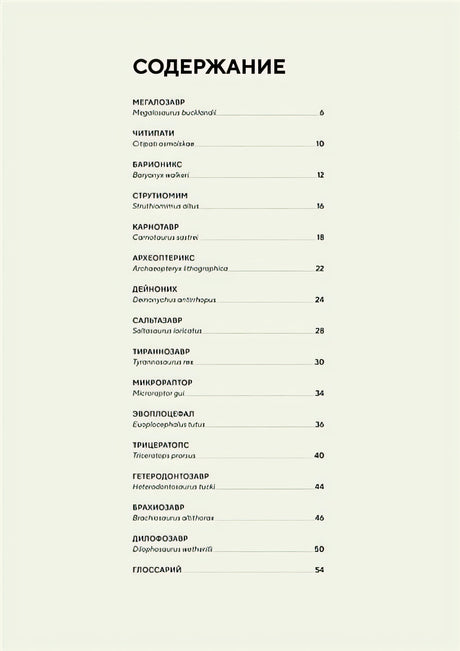460x651 pixels.
Task: Go to the ДИЛОФОЗАВР entry
Action: coord(160,539)
